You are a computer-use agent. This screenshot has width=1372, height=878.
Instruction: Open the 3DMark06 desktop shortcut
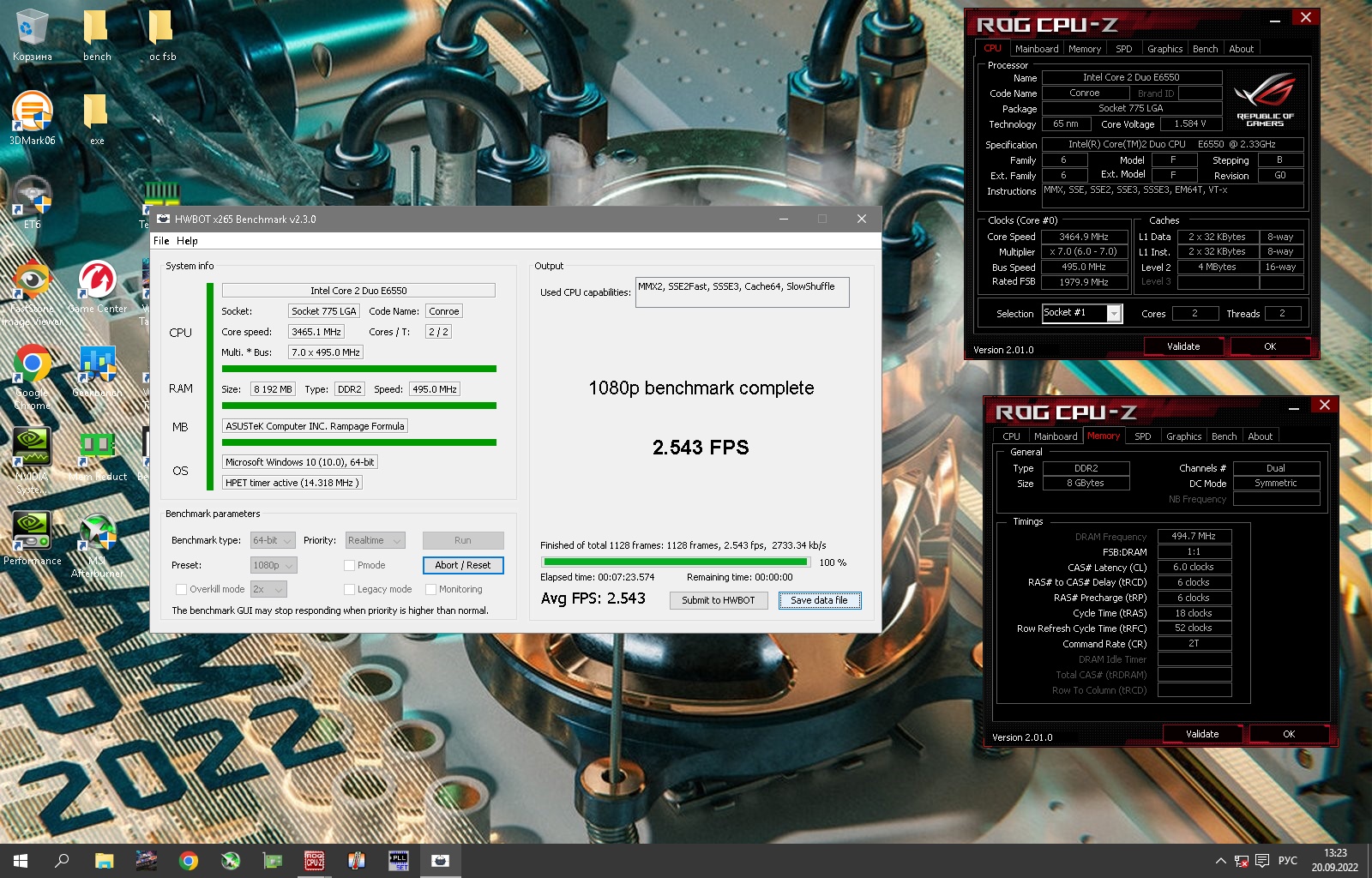point(32,118)
